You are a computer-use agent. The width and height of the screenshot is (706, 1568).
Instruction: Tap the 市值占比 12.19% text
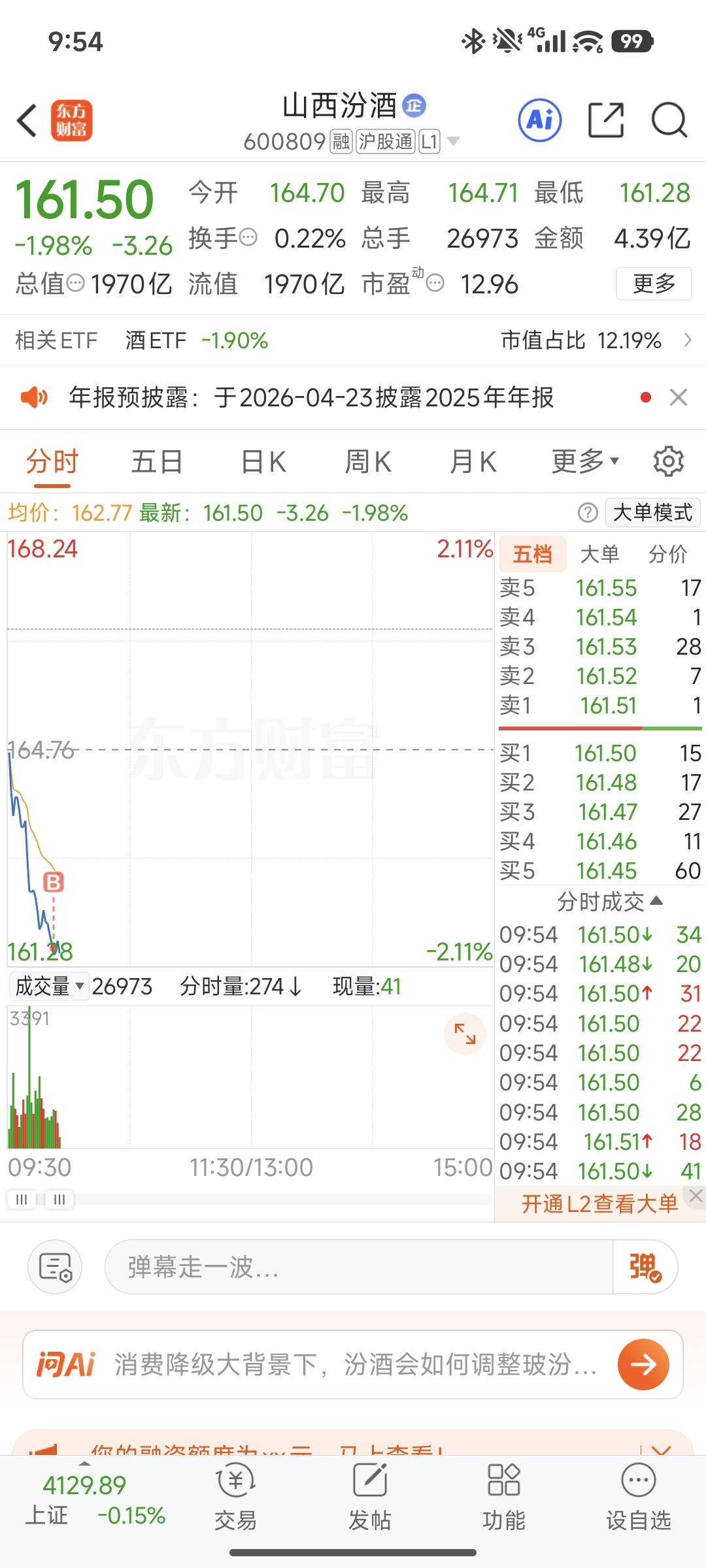[581, 340]
